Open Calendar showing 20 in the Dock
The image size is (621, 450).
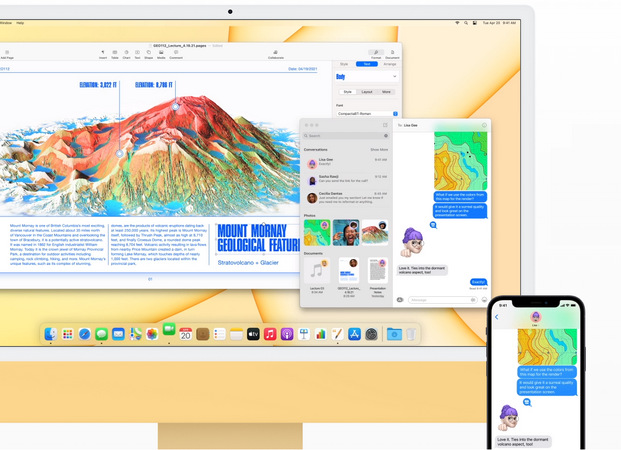pos(186,334)
